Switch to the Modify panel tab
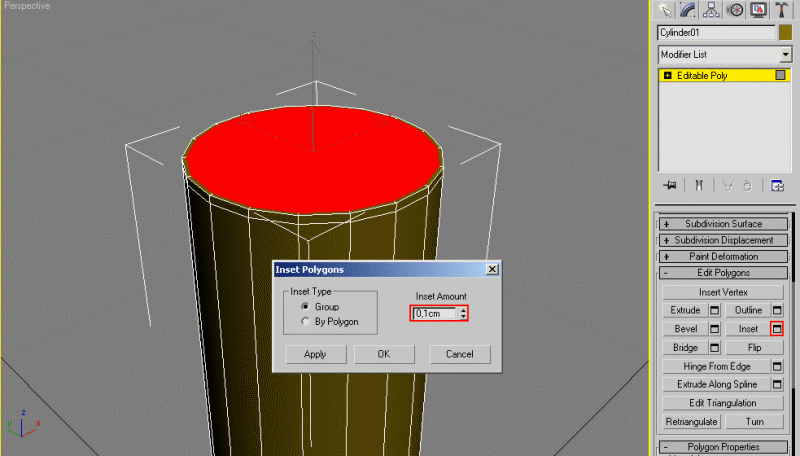The height and width of the screenshot is (456, 800). pyautogui.click(x=688, y=10)
